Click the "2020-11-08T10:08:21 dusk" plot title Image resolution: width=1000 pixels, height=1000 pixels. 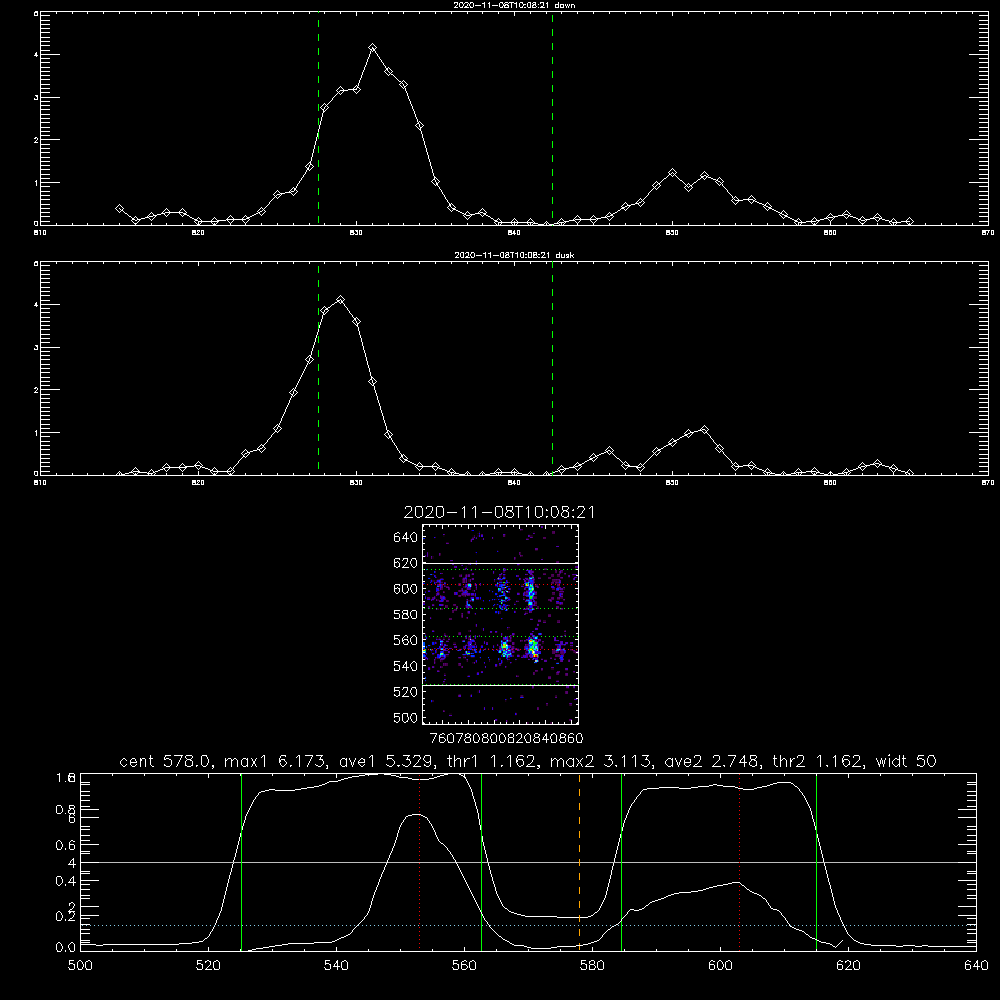[514, 255]
